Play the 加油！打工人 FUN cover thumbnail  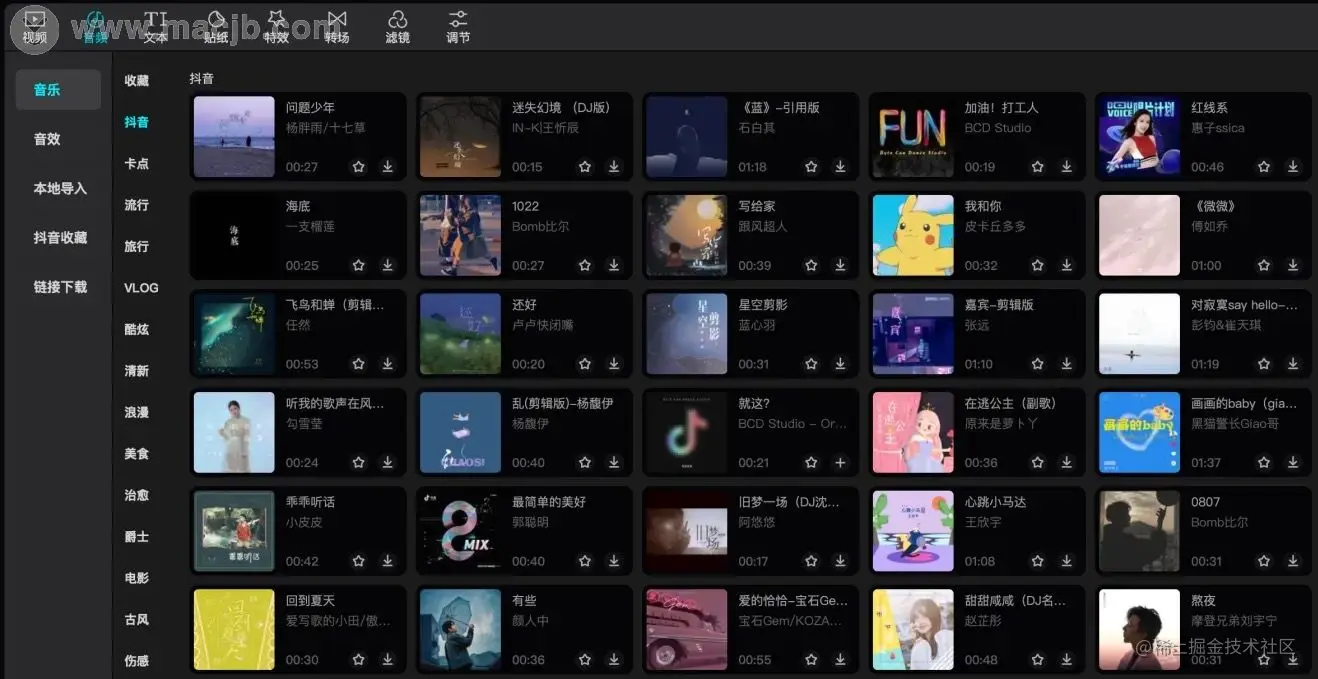point(913,137)
